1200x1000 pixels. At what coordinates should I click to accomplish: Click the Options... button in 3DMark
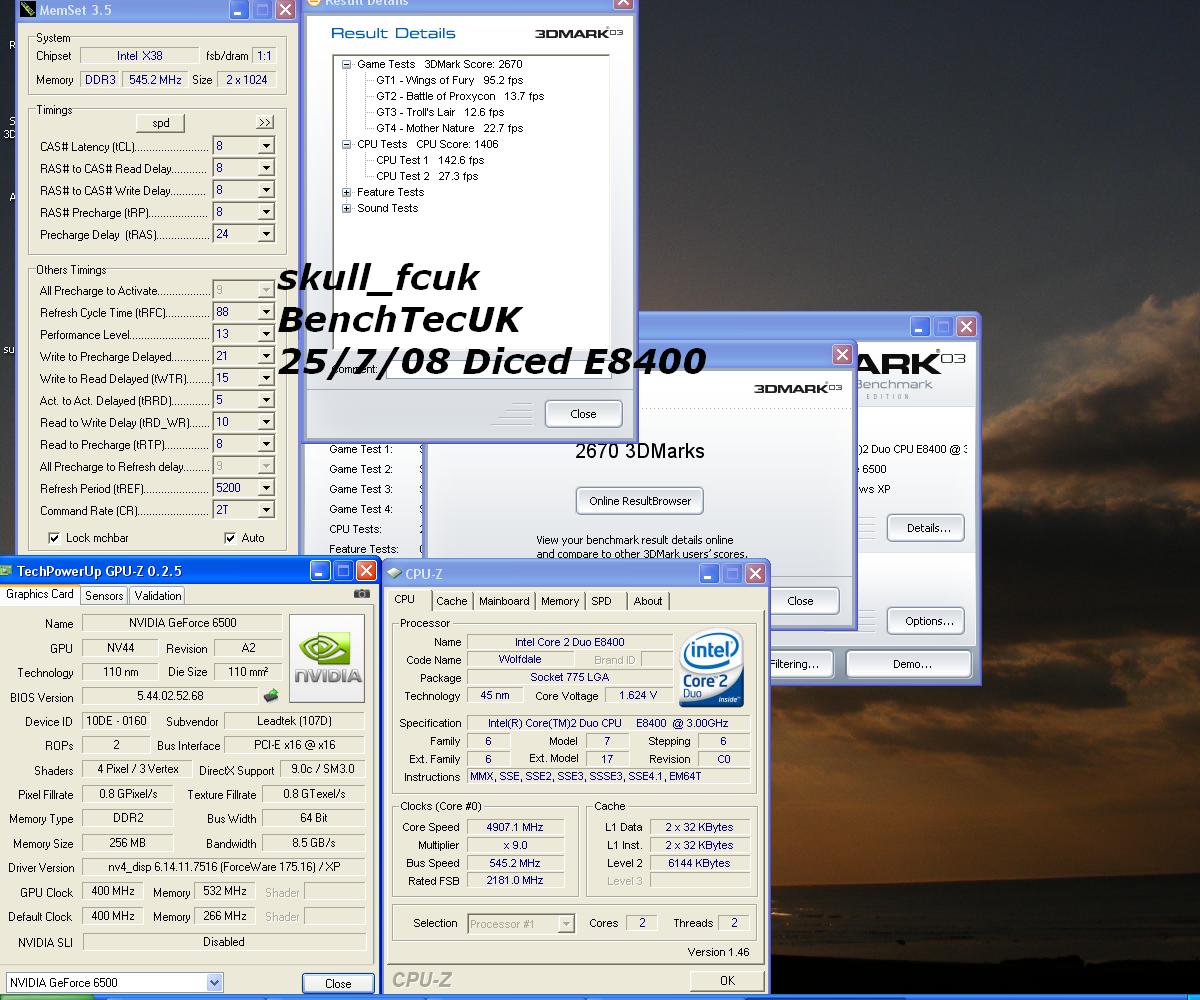928,621
